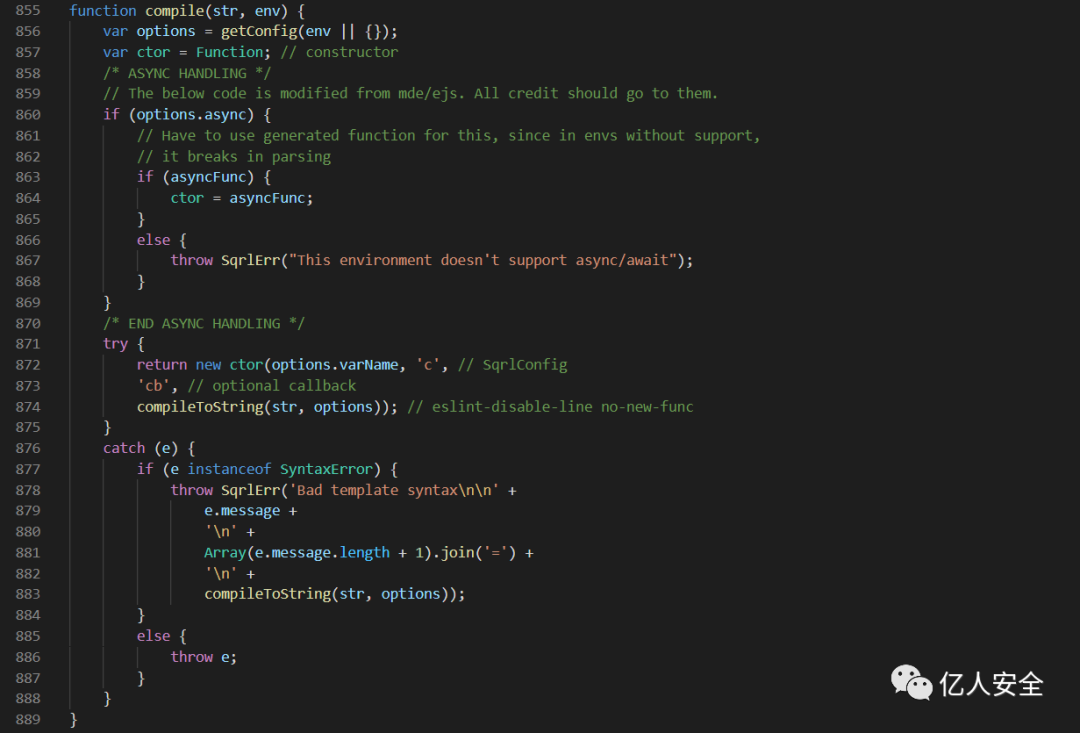Click the "try" keyword on line 871
1080x733 pixels.
pos(115,344)
